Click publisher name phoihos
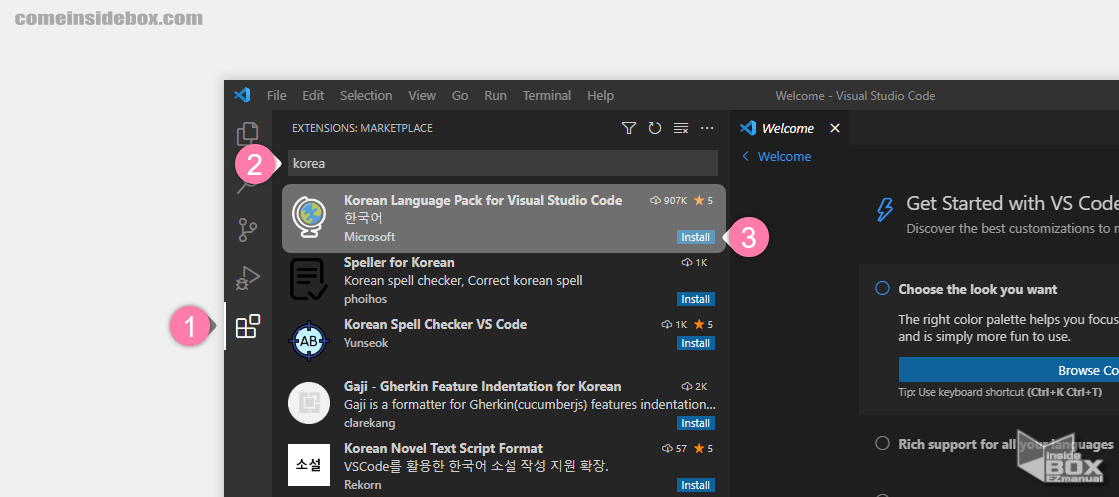 point(367,298)
